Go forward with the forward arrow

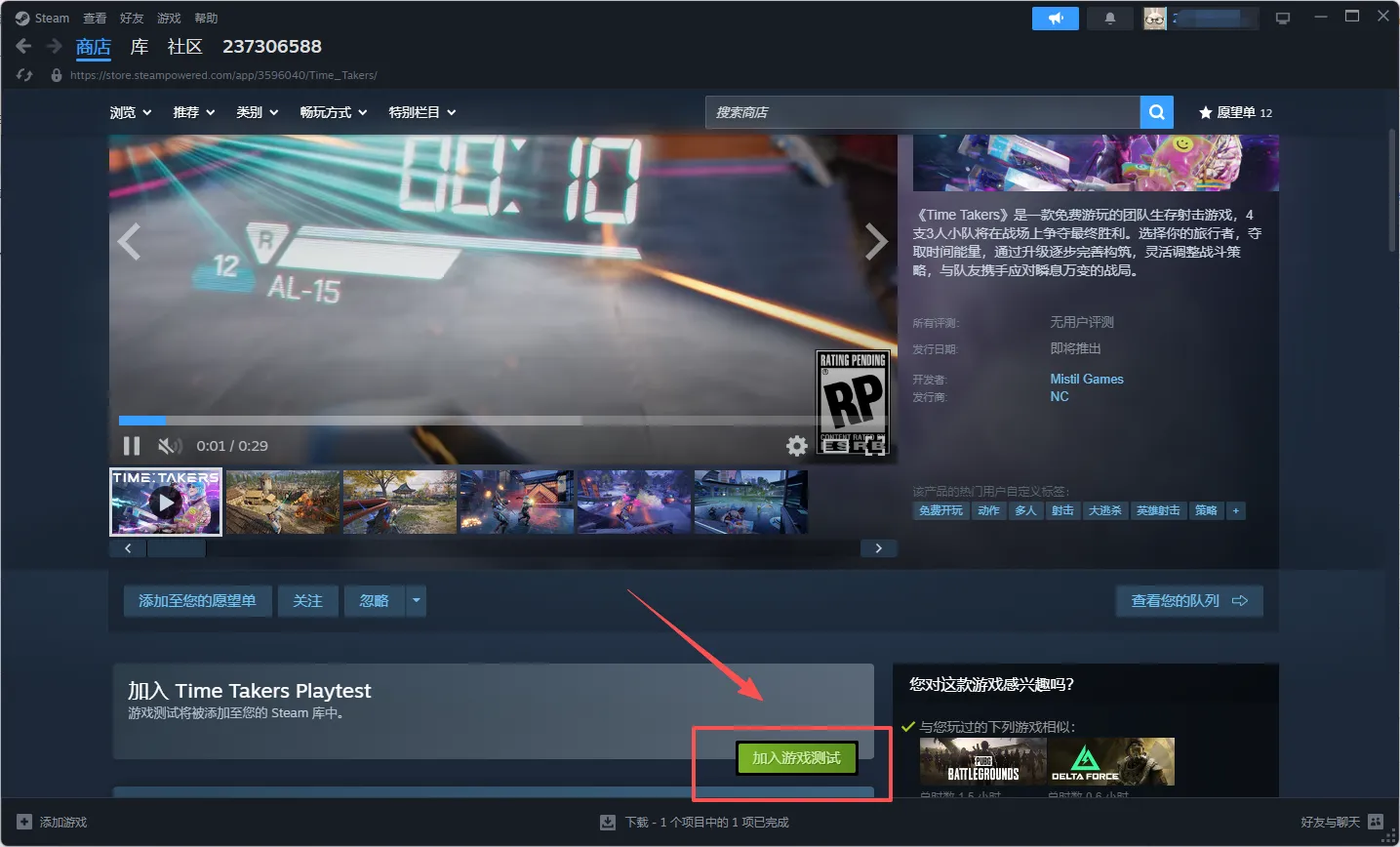coord(55,46)
